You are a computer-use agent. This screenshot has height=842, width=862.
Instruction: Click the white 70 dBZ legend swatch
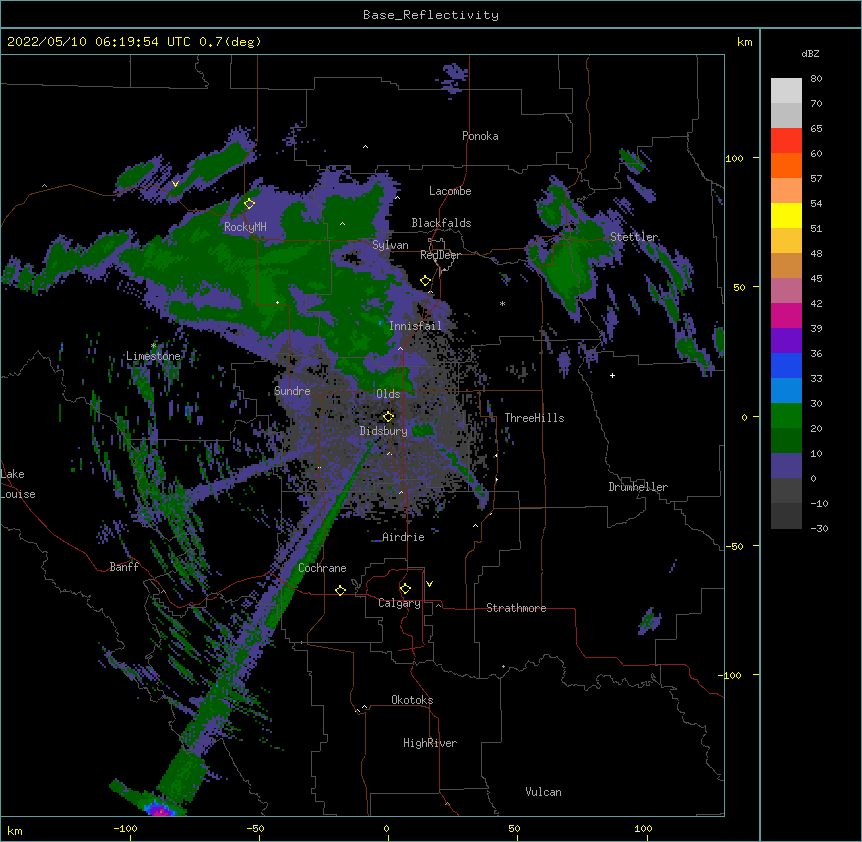coord(786,91)
